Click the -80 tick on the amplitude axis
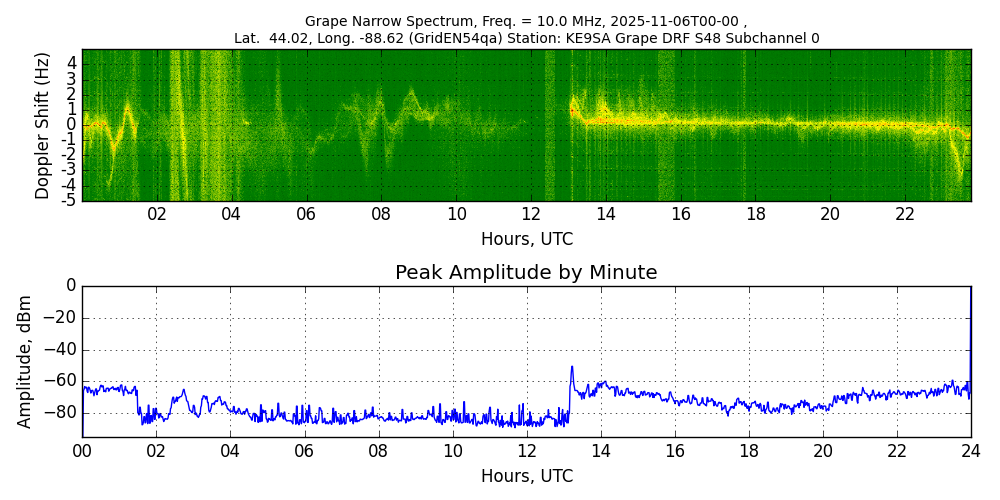This screenshot has width=1000, height=500. 61,412
